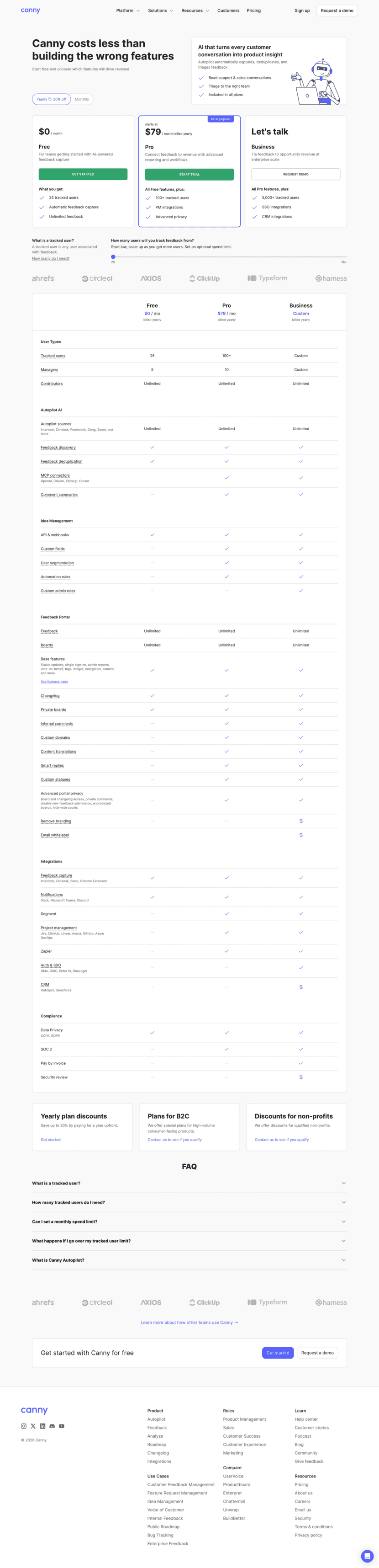Open Canny's X (Twitter) profile icon
This screenshot has height=1568, width=379.
[x=33, y=1426]
